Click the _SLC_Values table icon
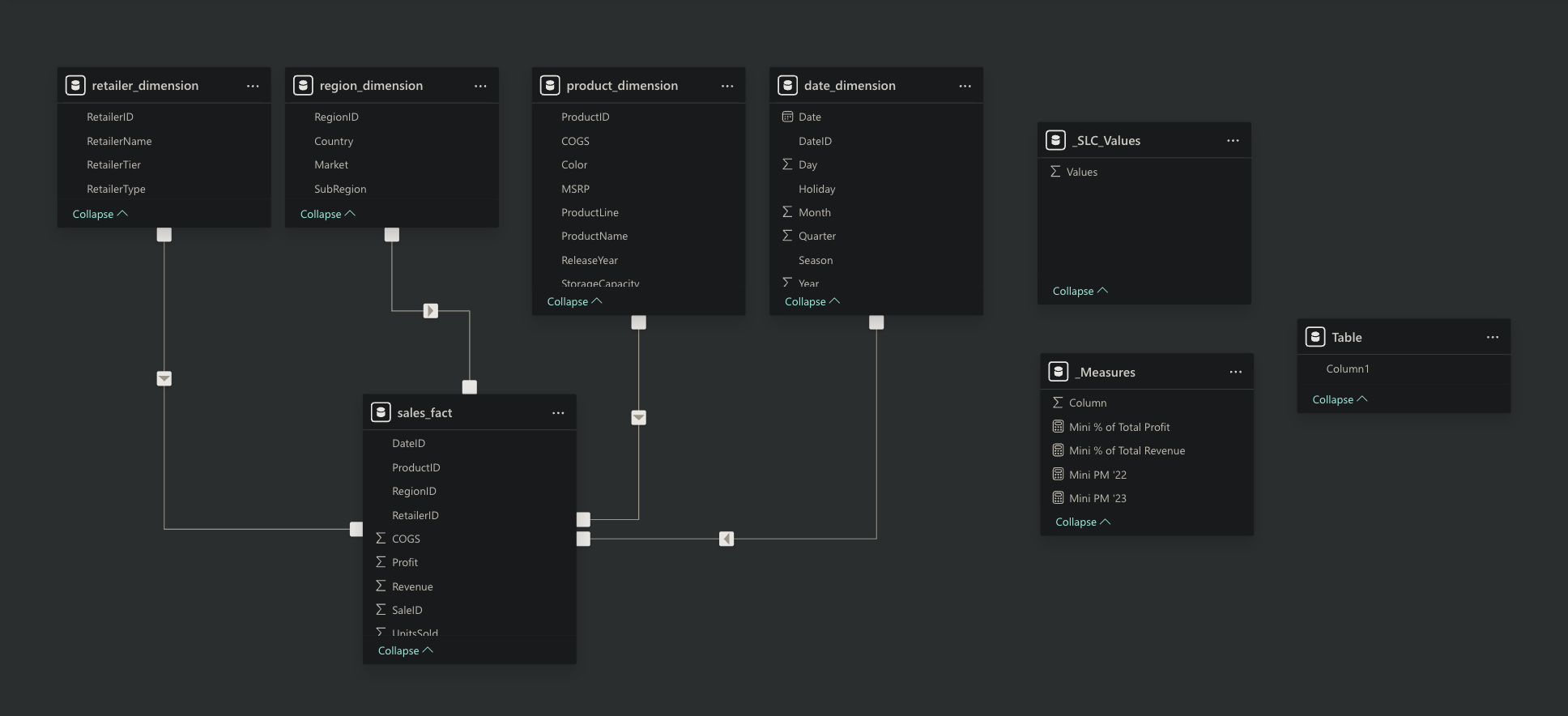This screenshot has width=1568, height=716. coord(1055,140)
